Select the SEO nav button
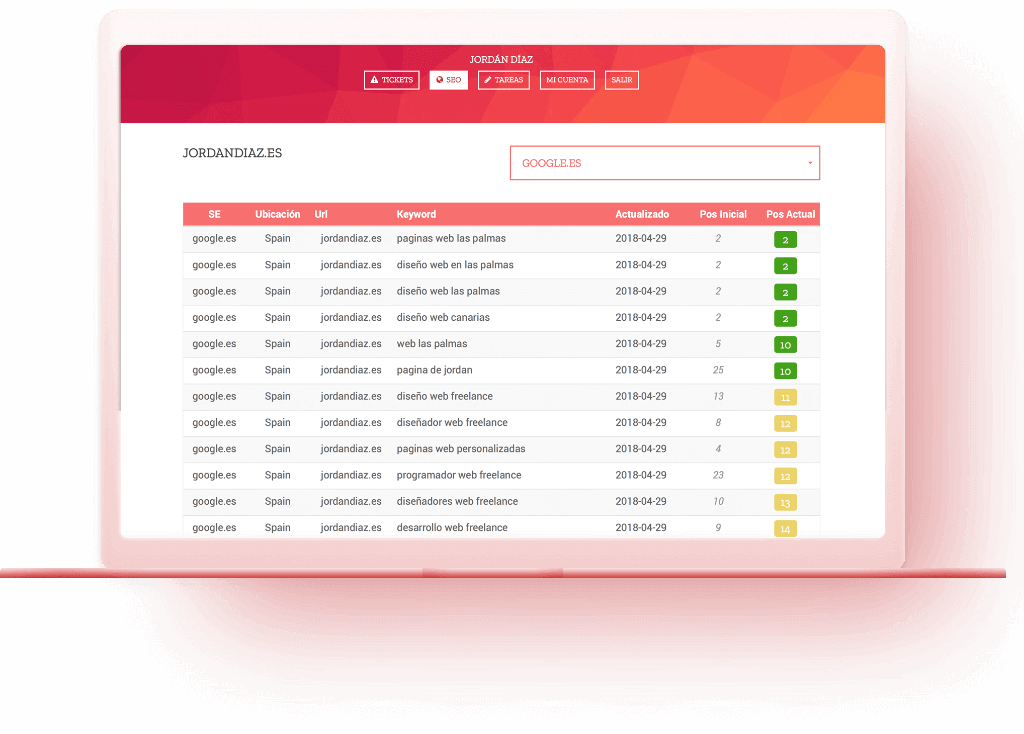1024x734 pixels. coord(449,80)
